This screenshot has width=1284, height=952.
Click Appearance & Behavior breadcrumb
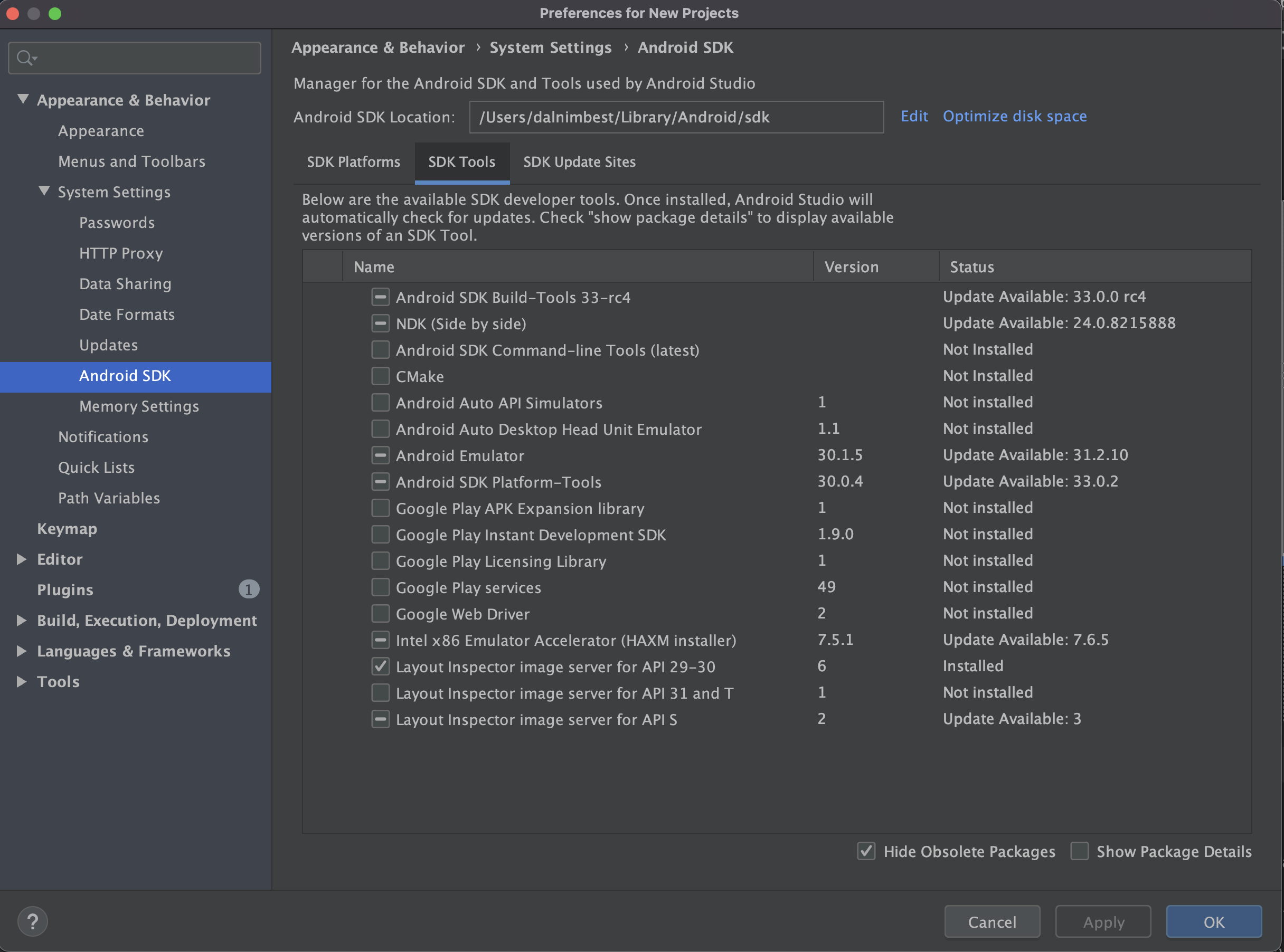click(378, 47)
